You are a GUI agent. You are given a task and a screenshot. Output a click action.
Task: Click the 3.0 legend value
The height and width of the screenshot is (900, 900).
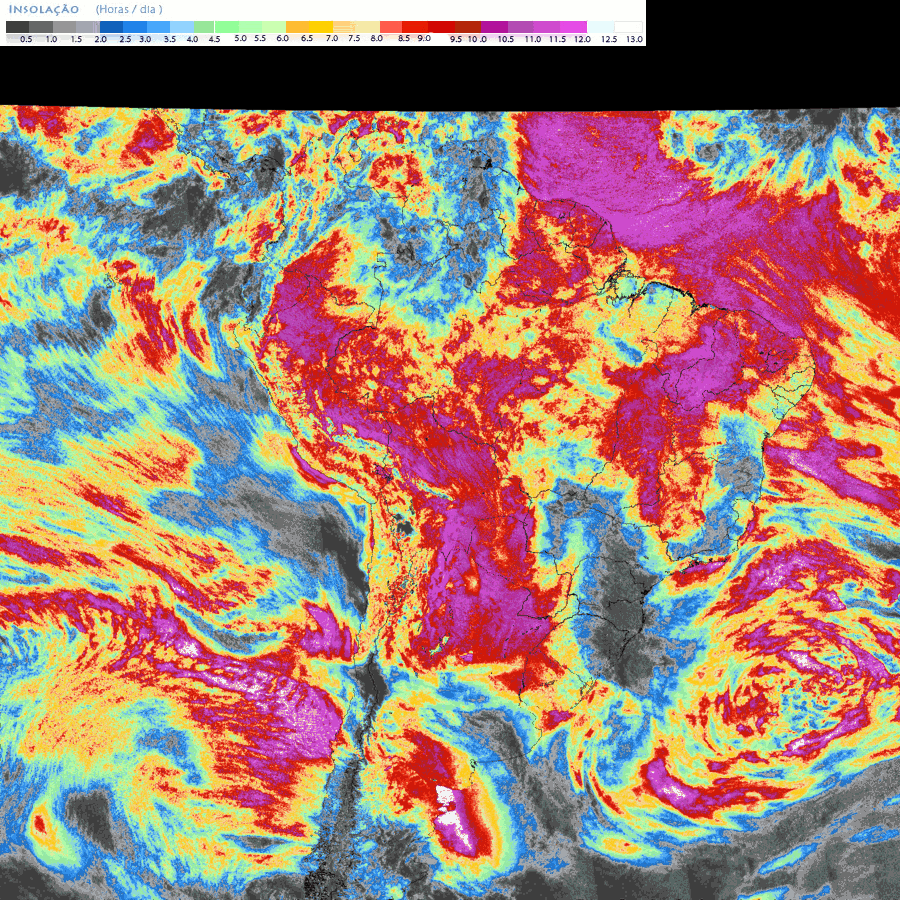145,39
